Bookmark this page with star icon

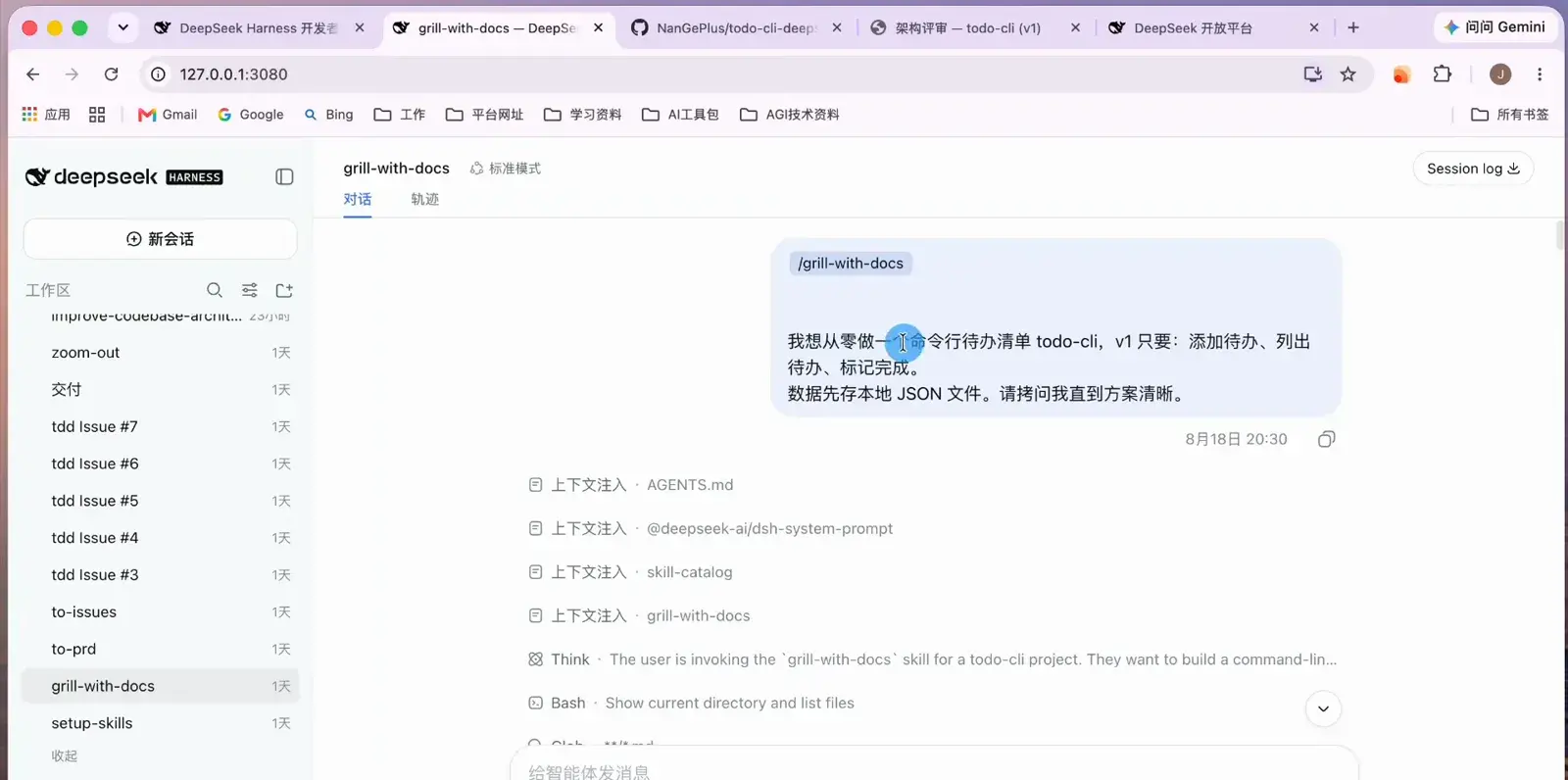1348,74
